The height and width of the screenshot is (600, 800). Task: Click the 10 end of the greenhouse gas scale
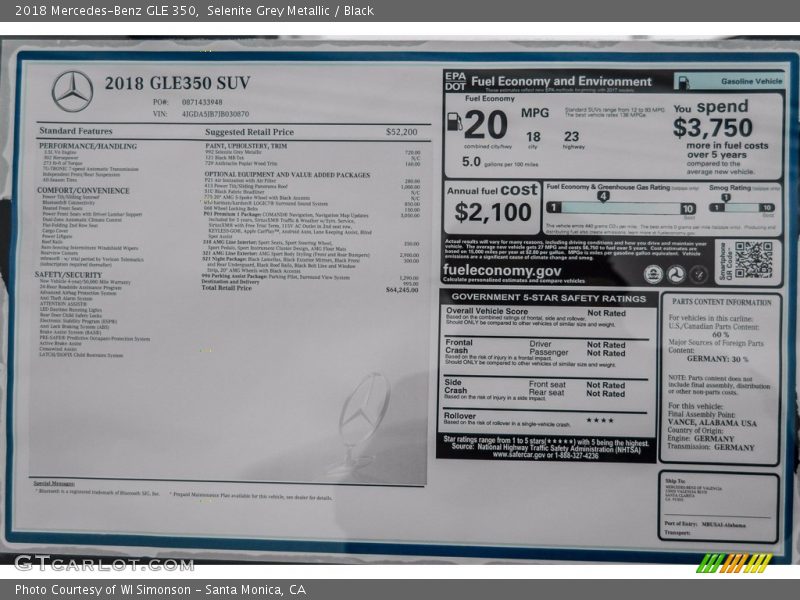coord(687,208)
